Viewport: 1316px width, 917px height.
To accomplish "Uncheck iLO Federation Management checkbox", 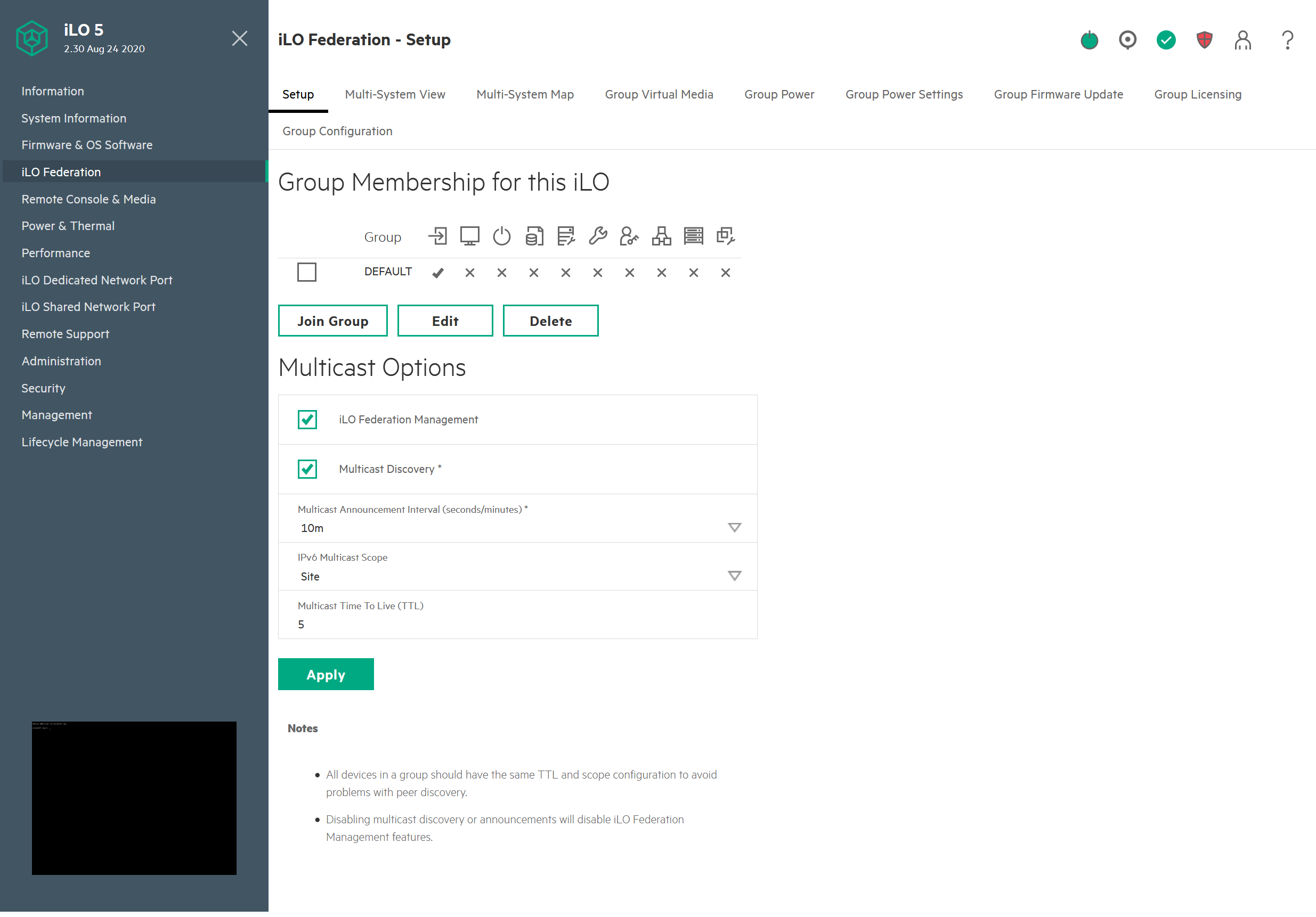I will [307, 419].
